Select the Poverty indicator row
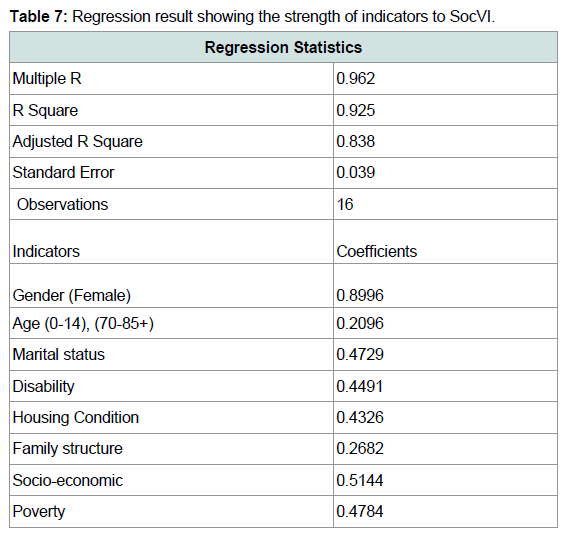 pyautogui.click(x=283, y=511)
